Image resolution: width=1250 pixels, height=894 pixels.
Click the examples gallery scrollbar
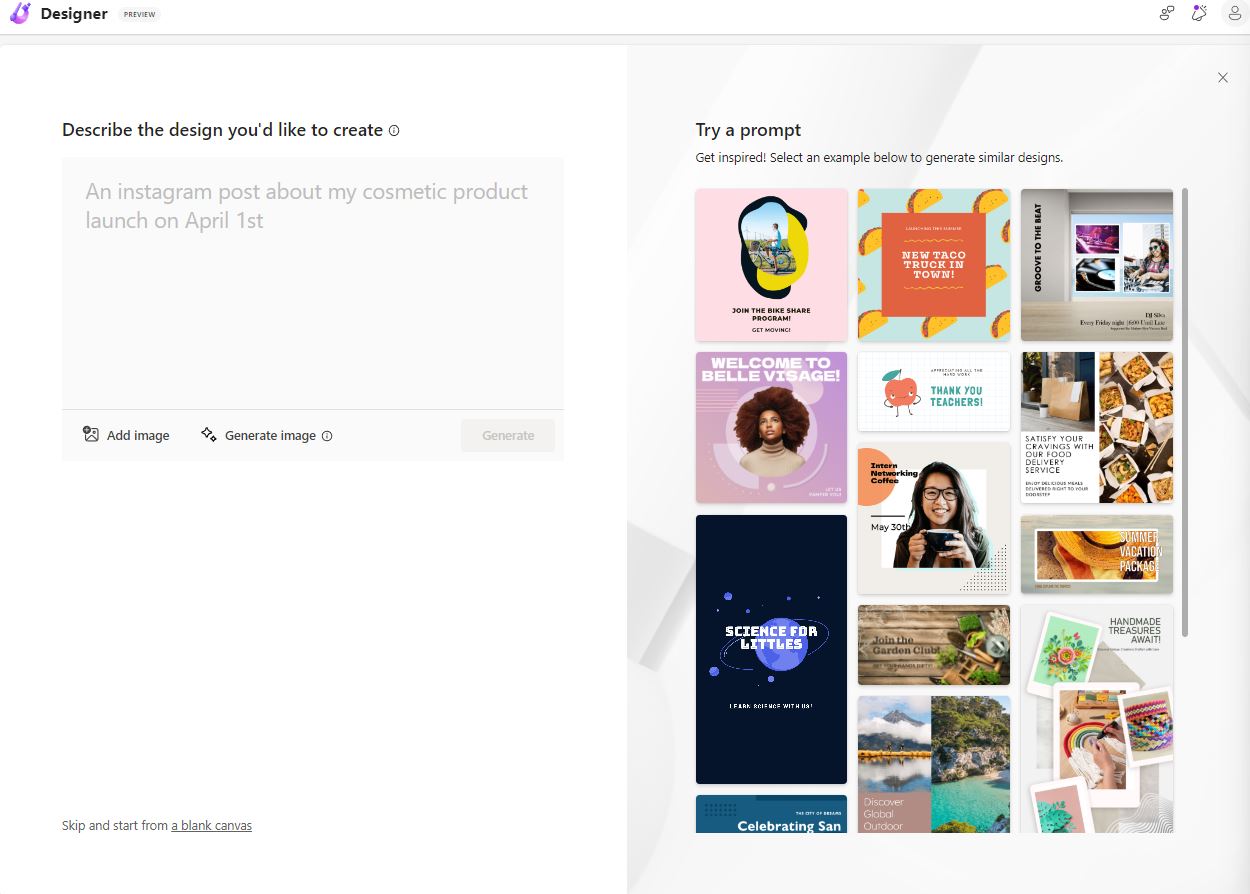(1185, 412)
